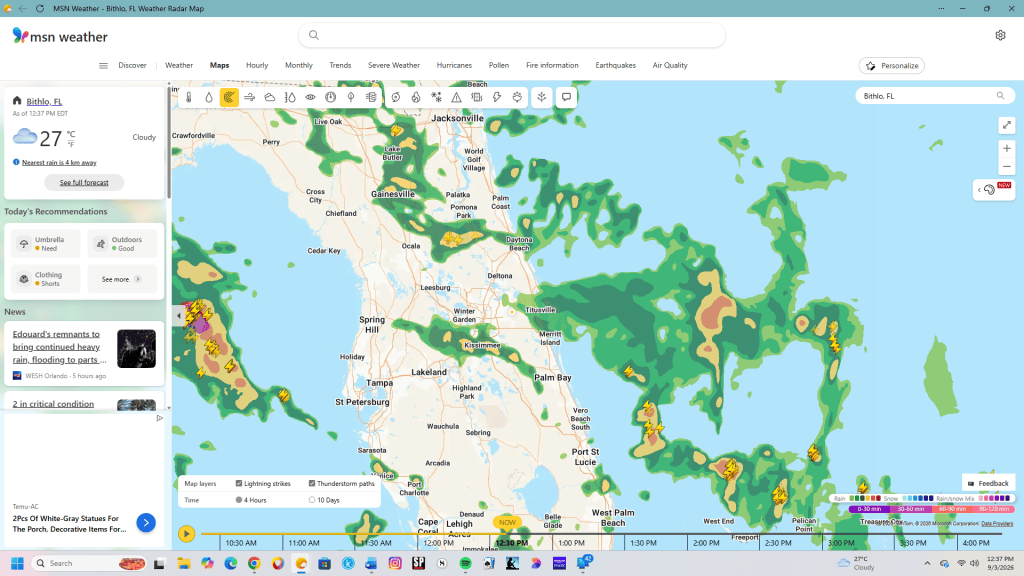Show the severe weather alerts layer

(x=456, y=97)
